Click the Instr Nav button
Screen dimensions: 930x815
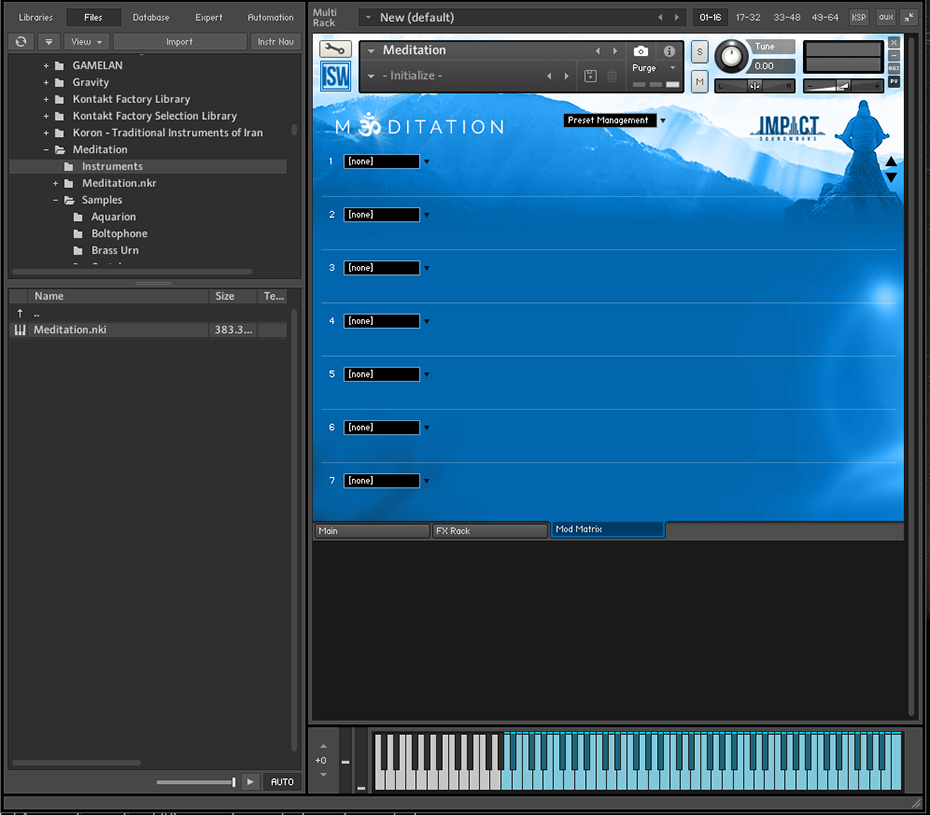[276, 42]
